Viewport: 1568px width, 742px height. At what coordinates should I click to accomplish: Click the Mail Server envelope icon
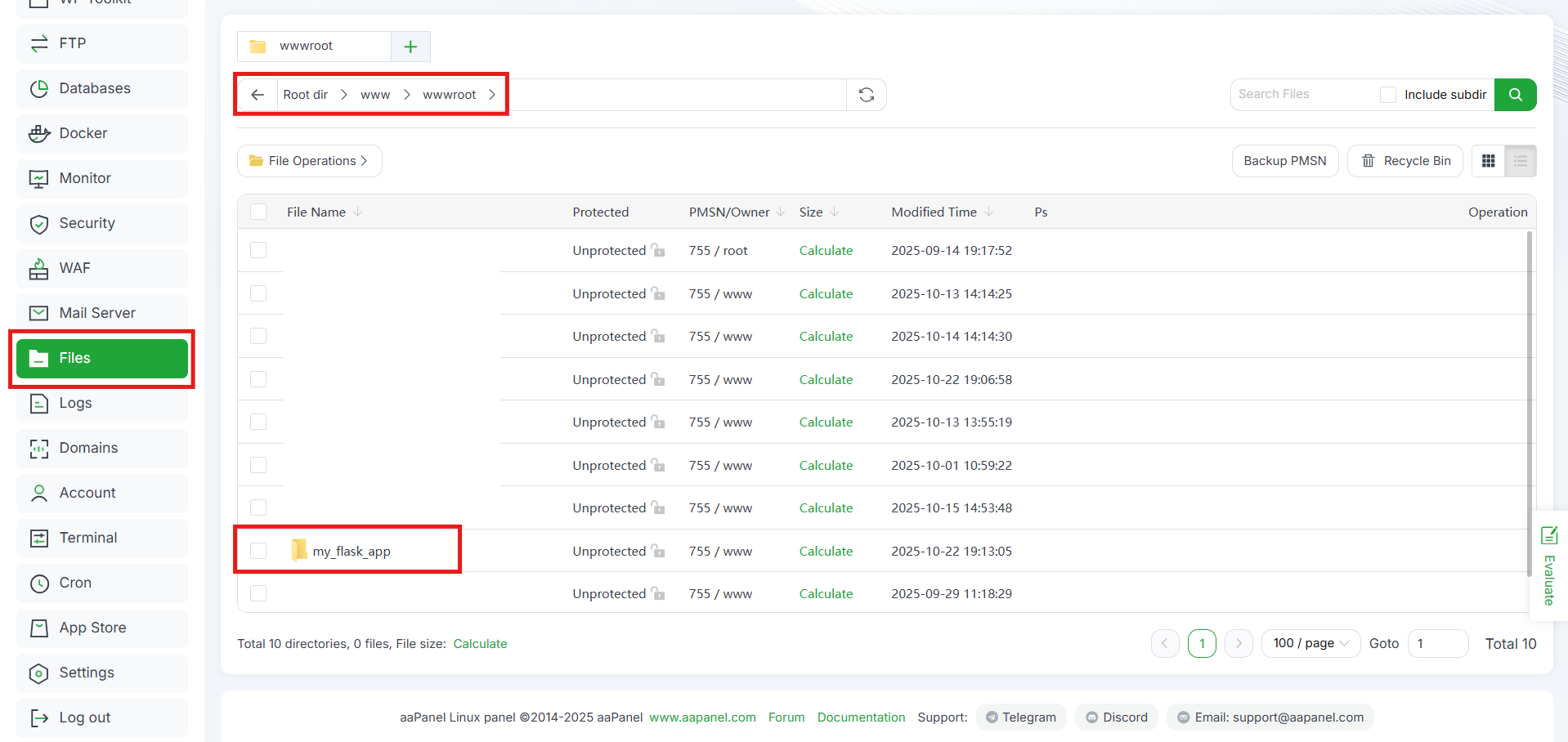point(38,313)
